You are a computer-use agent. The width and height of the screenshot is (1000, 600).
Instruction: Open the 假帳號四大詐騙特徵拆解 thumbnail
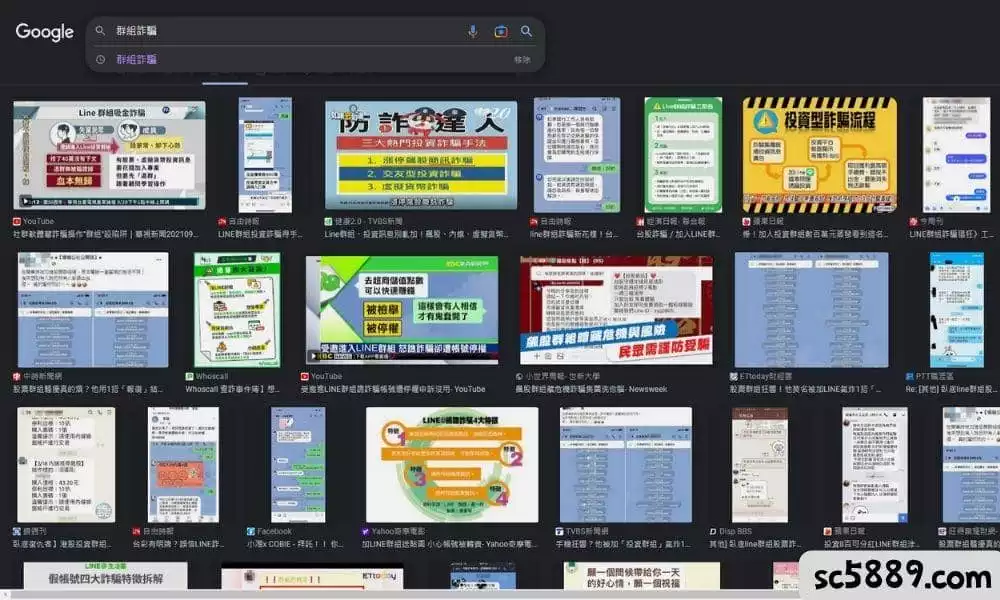click(106, 576)
